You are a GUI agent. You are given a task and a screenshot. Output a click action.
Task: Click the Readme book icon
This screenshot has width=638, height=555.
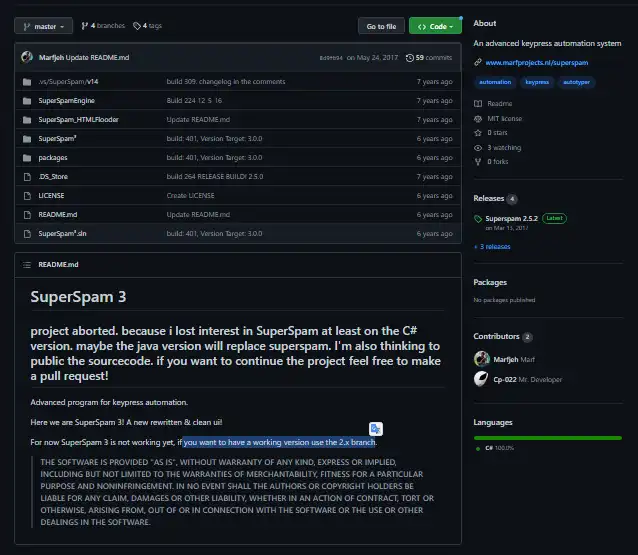tap(478, 104)
